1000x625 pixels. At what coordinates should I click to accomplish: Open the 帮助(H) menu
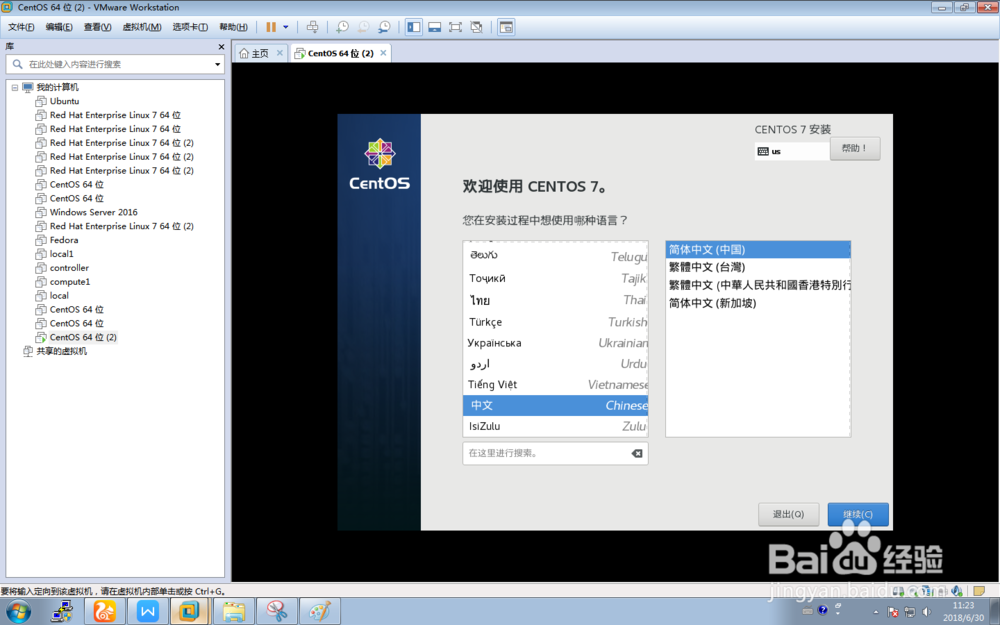233,27
